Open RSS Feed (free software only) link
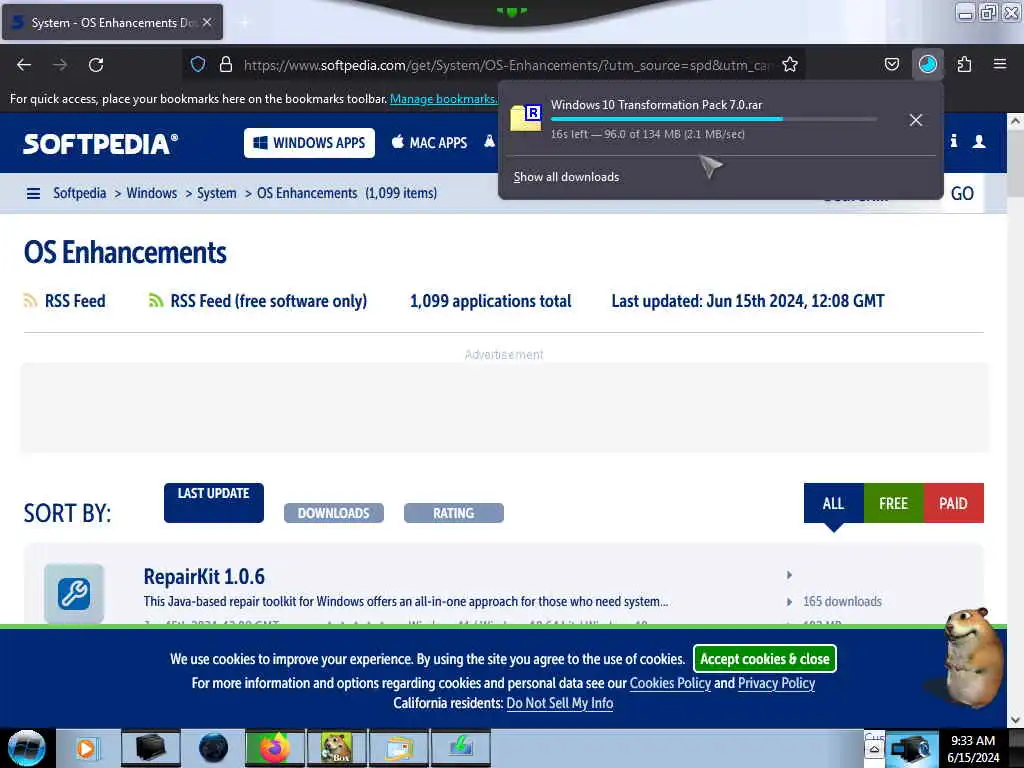1024x768 pixels. pos(268,301)
